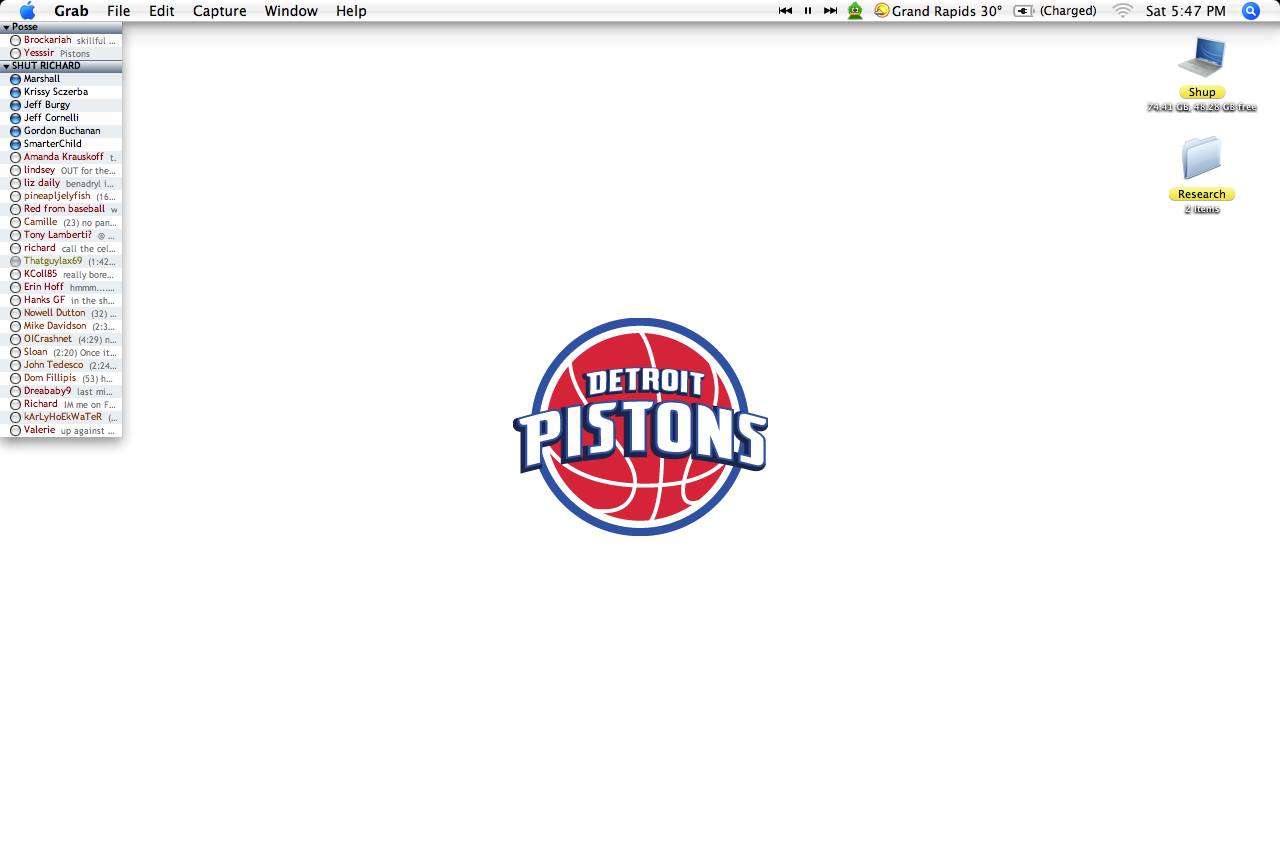Click the away icon beside Brockariah

pyautogui.click(x=15, y=40)
